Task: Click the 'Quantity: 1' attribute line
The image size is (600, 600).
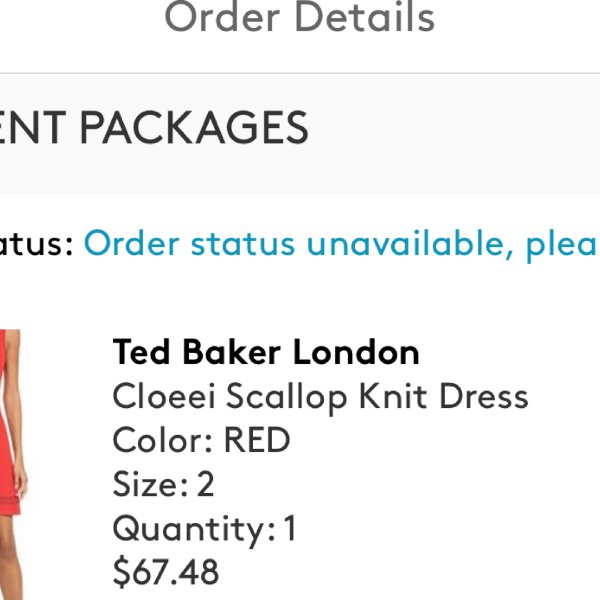Action: coord(204,528)
